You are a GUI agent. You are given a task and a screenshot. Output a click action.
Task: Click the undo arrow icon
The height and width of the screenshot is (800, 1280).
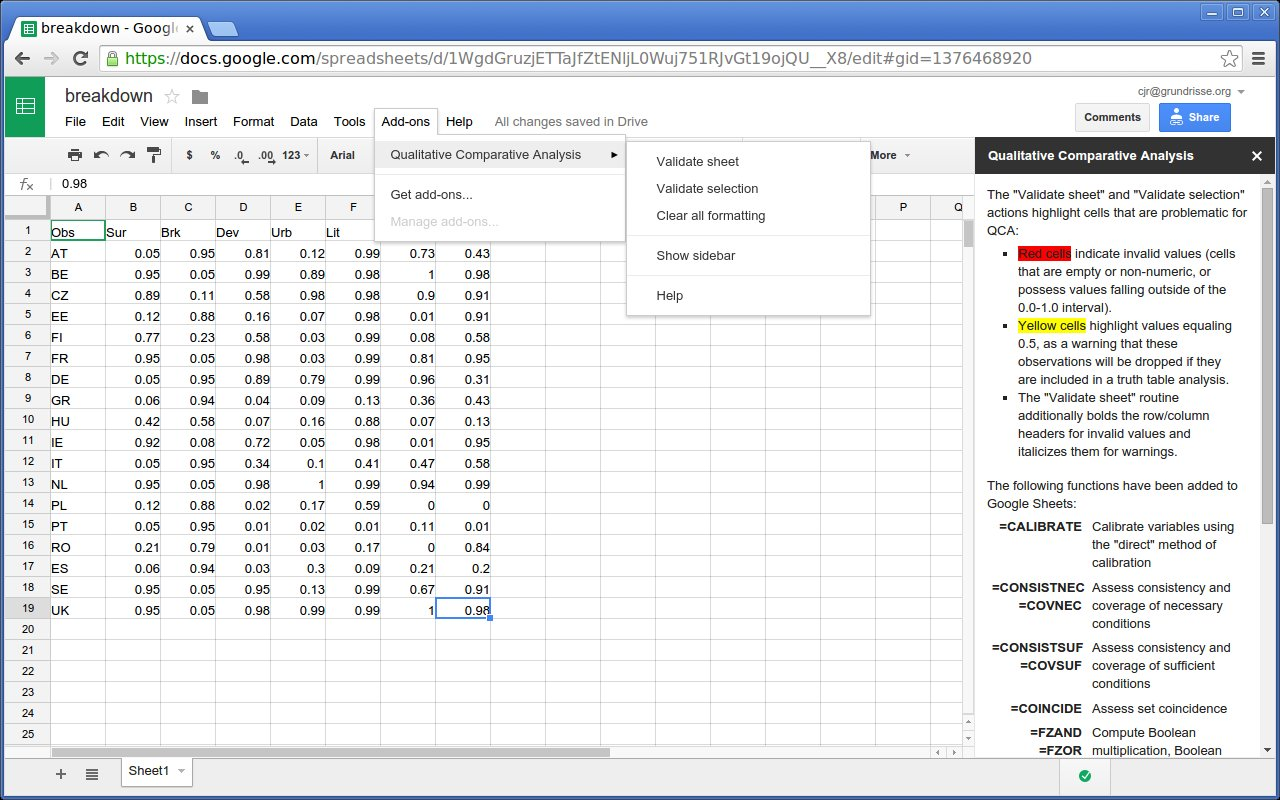click(x=101, y=155)
